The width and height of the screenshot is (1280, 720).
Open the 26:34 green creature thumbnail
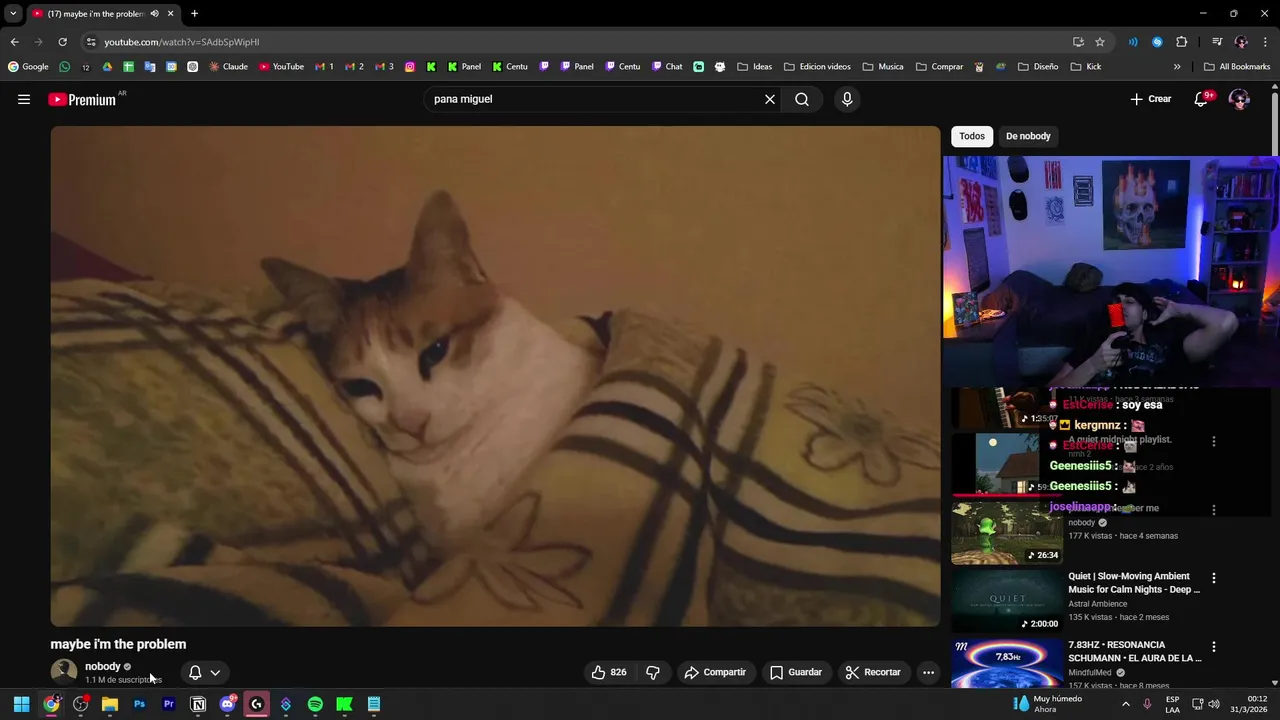(1006, 532)
